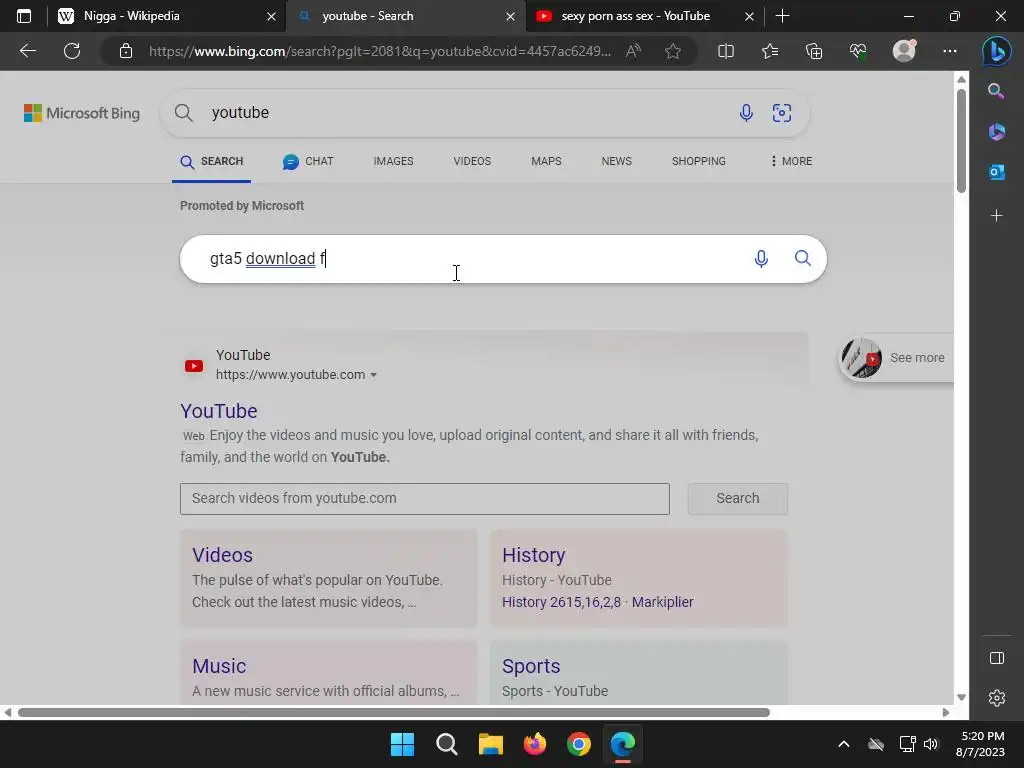1024x768 pixels.
Task: Click the horizontal page scrollbar thumb
Action: click(394, 712)
